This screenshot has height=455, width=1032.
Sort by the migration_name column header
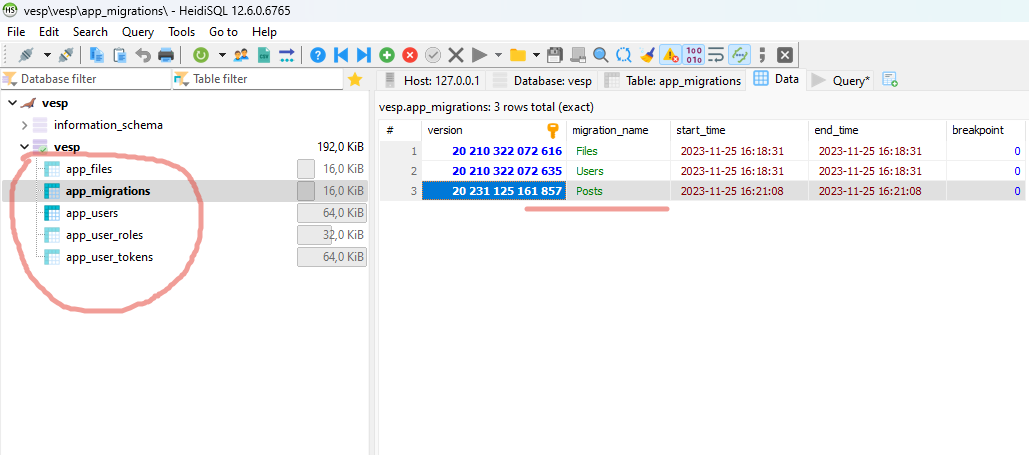pyautogui.click(x=610, y=130)
